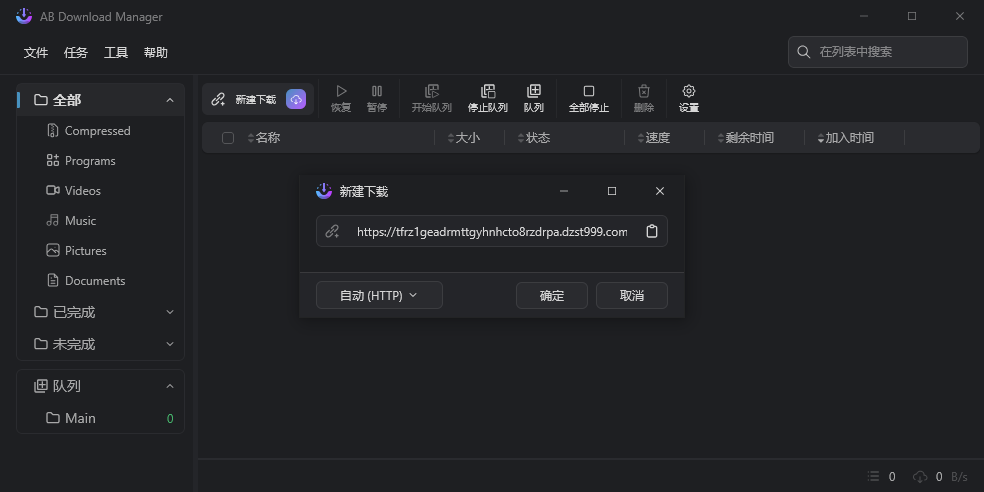Click the Cancel (取消) button
This screenshot has width=984, height=492.
631,296
